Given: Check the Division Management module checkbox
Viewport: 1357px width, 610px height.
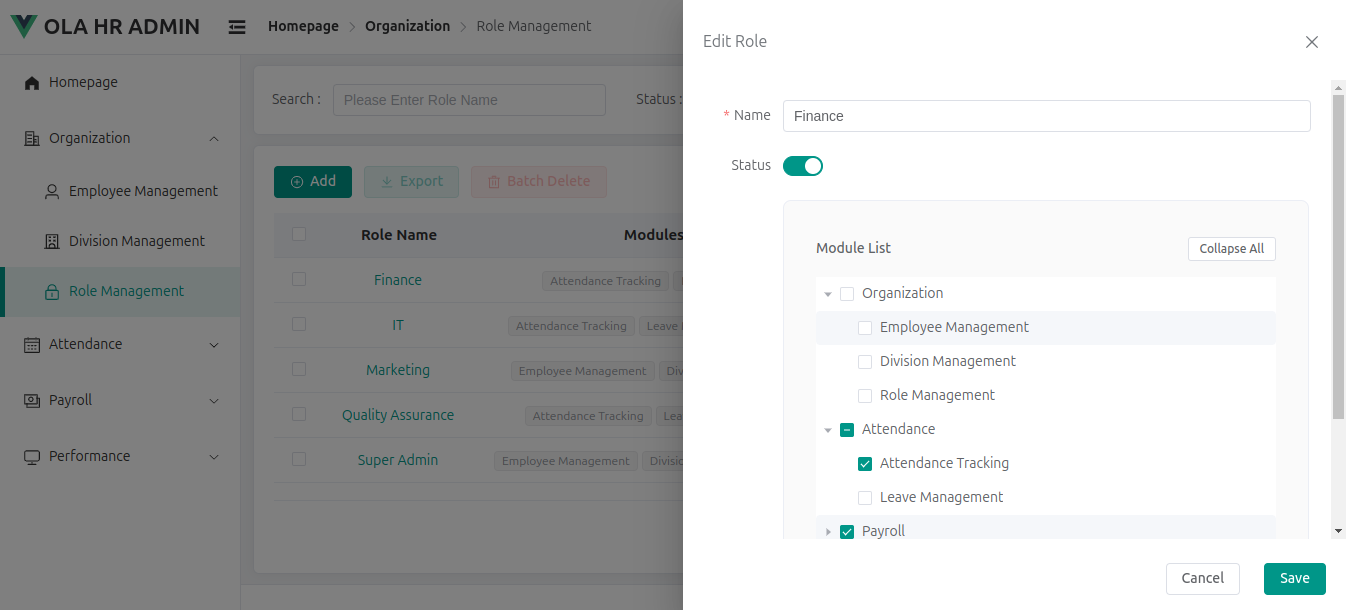Looking at the screenshot, I should (x=865, y=362).
